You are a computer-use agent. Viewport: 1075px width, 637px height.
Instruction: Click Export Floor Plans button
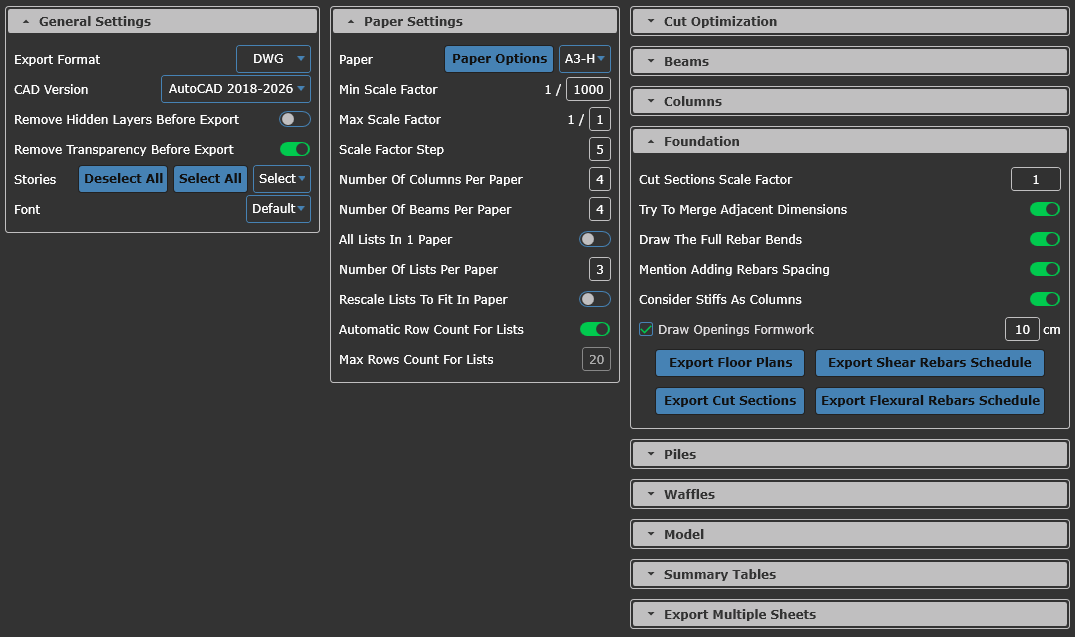730,362
